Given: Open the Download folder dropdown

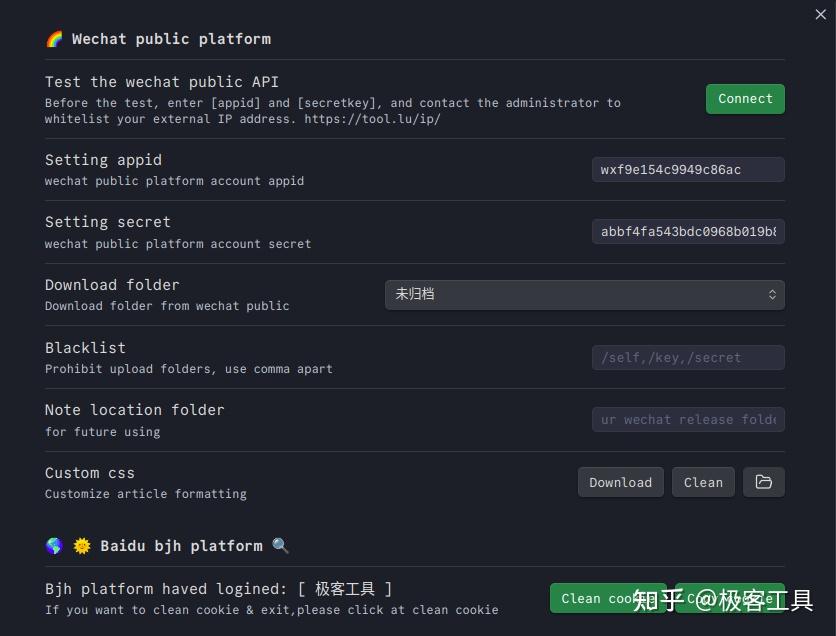Looking at the screenshot, I should (x=584, y=294).
